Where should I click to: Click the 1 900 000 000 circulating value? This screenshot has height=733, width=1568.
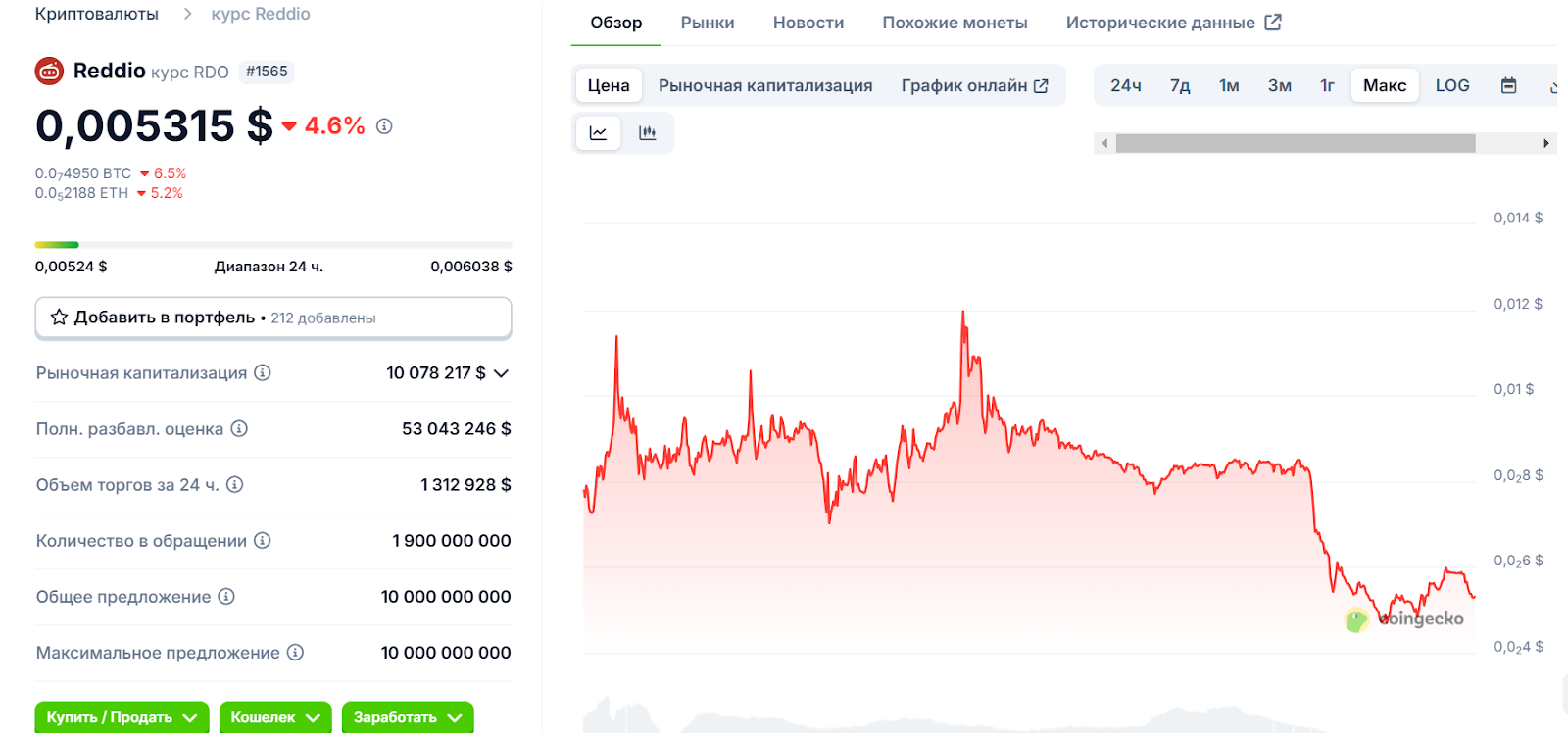pos(452,540)
